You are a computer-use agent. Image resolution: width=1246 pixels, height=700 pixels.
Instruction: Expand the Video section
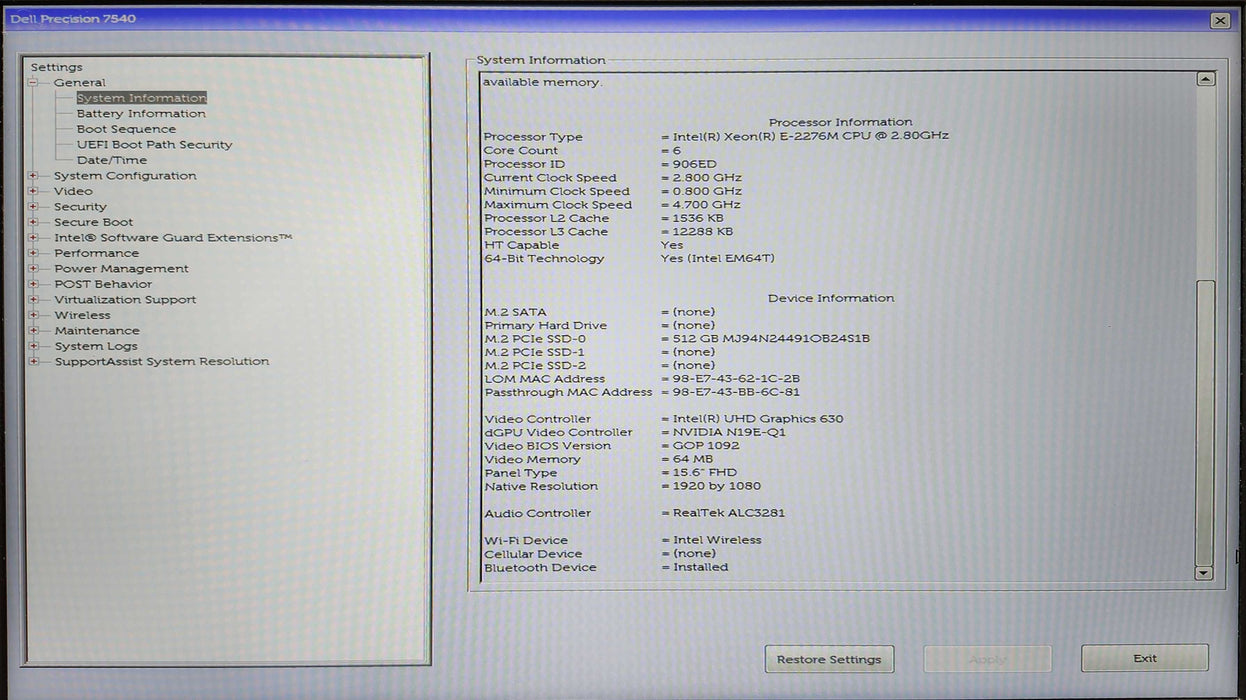32,191
